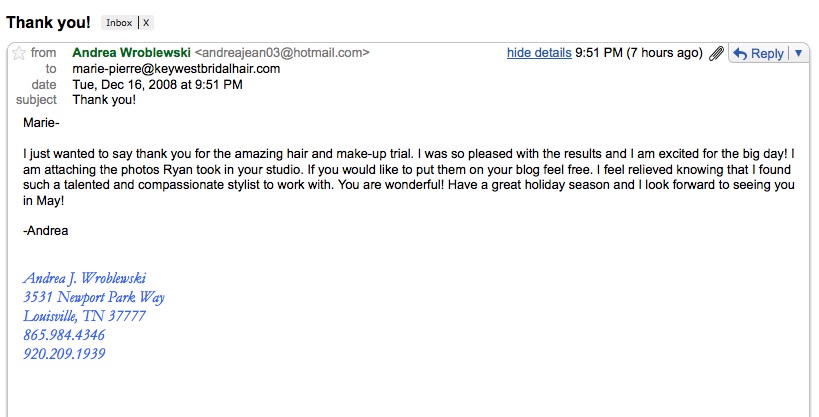819x417 pixels.
Task: Click the bold Thank you! conversation title
Action: (48, 21)
